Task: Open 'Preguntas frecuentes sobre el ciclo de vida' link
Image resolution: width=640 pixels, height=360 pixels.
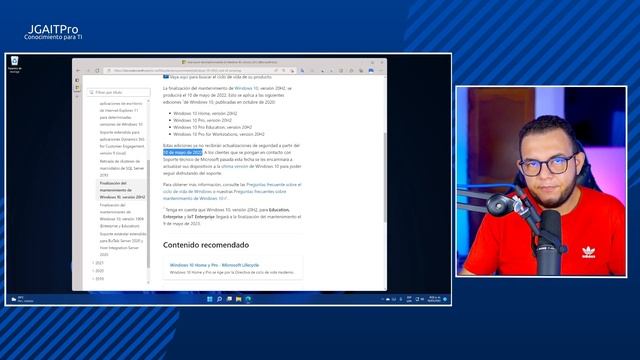Action: click(232, 188)
